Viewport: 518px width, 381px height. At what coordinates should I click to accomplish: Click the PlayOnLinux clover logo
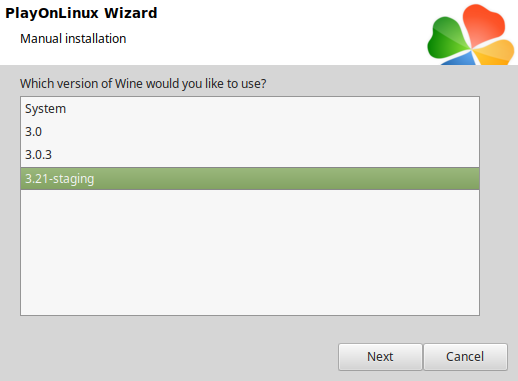(470, 35)
